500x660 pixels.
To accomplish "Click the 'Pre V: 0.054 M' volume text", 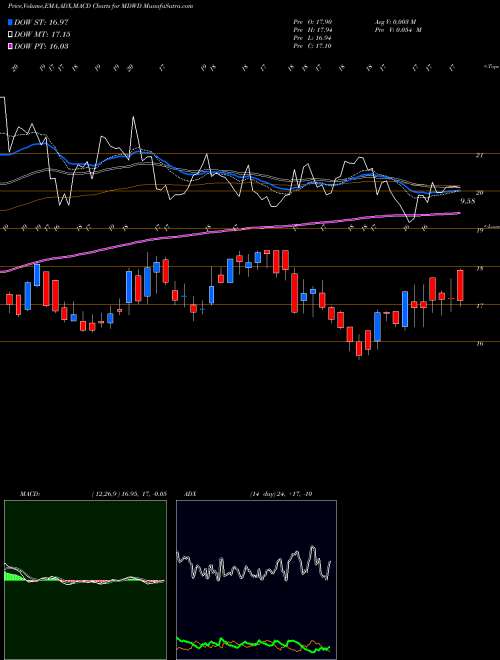I will click(398, 30).
